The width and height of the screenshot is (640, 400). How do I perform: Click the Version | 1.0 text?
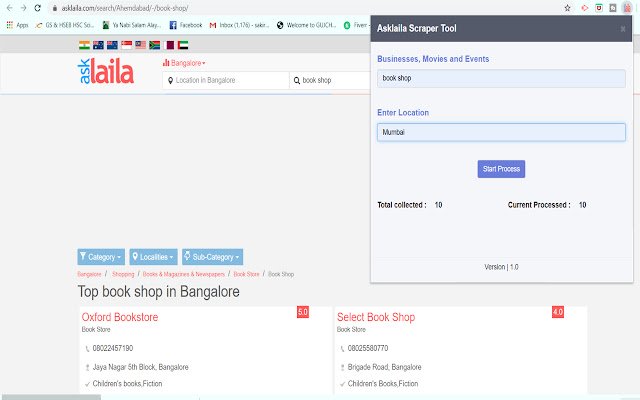click(501, 267)
